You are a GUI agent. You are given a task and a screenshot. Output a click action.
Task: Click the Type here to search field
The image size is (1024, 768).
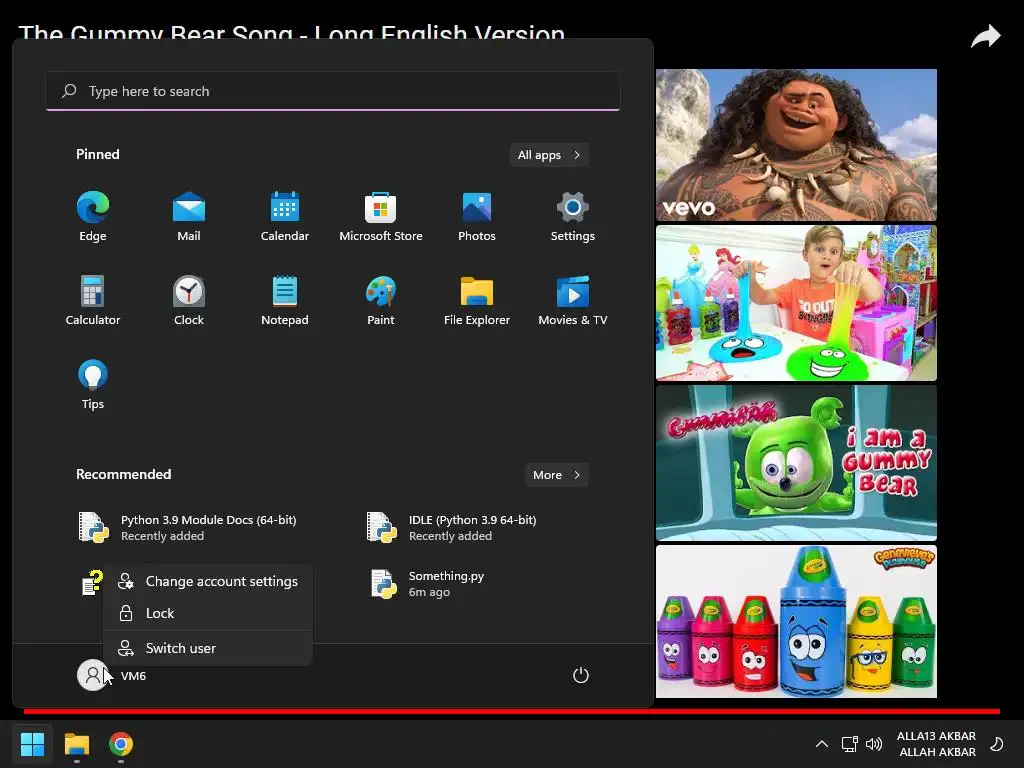(333, 91)
